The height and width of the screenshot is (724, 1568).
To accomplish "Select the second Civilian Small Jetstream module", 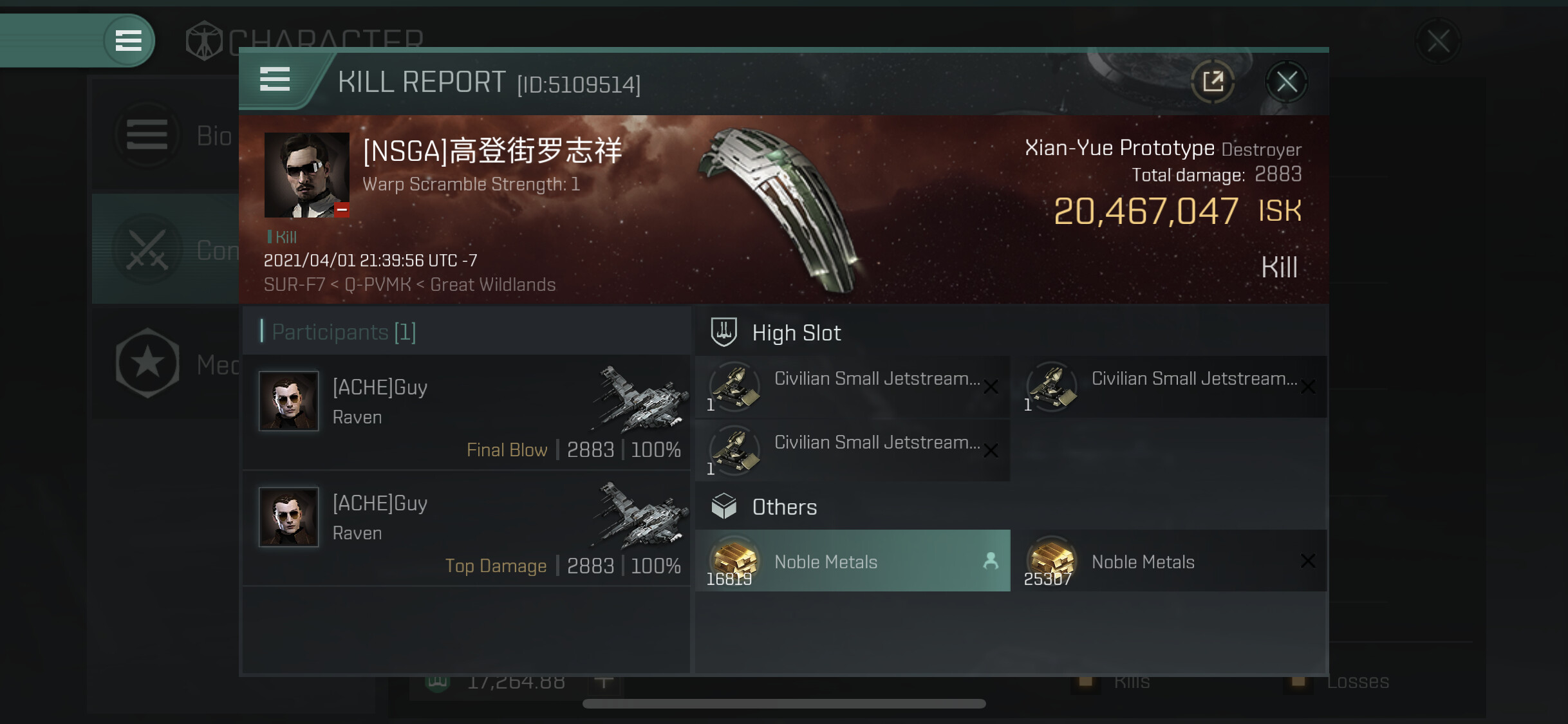I will coord(1170,387).
